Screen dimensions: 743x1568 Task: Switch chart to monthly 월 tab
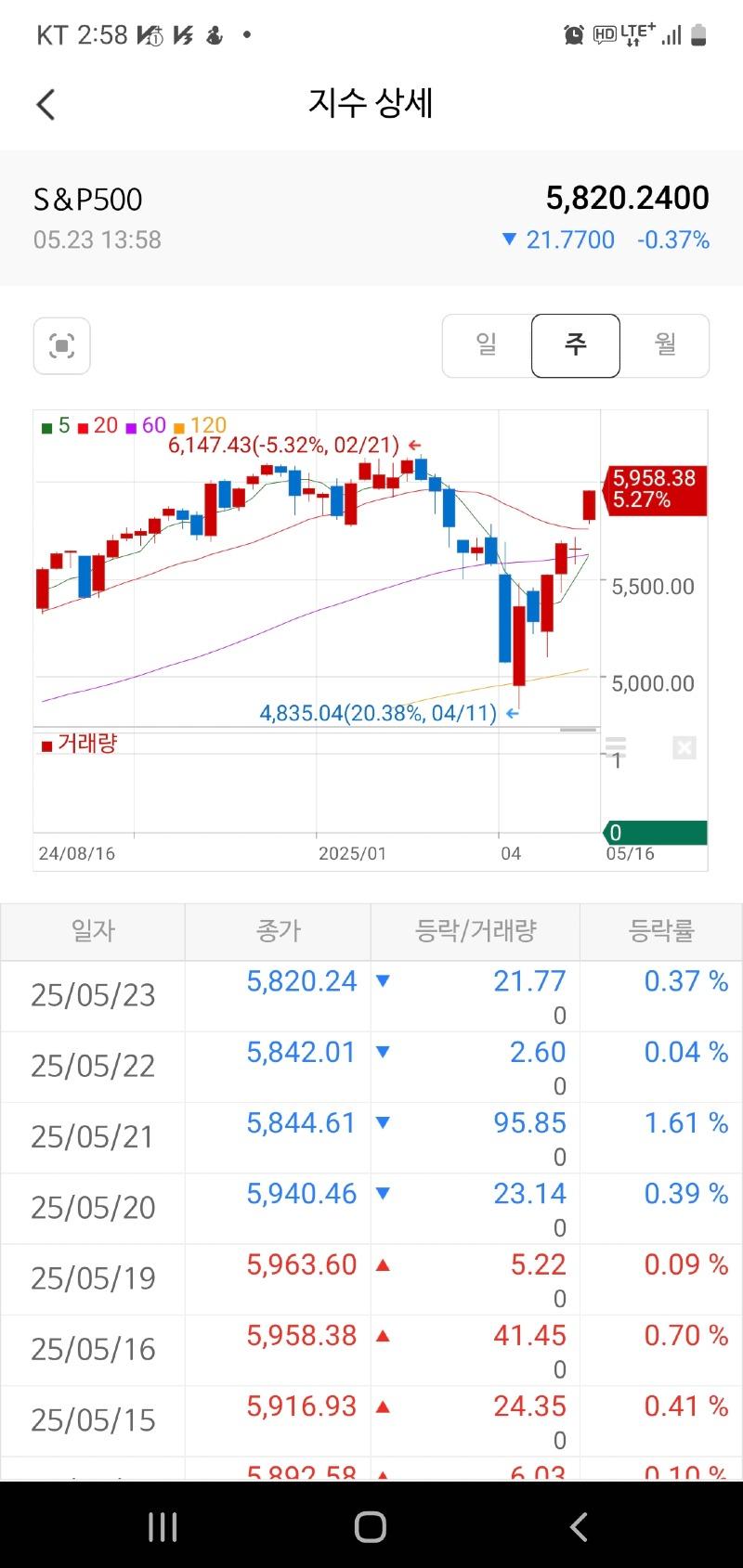665,345
